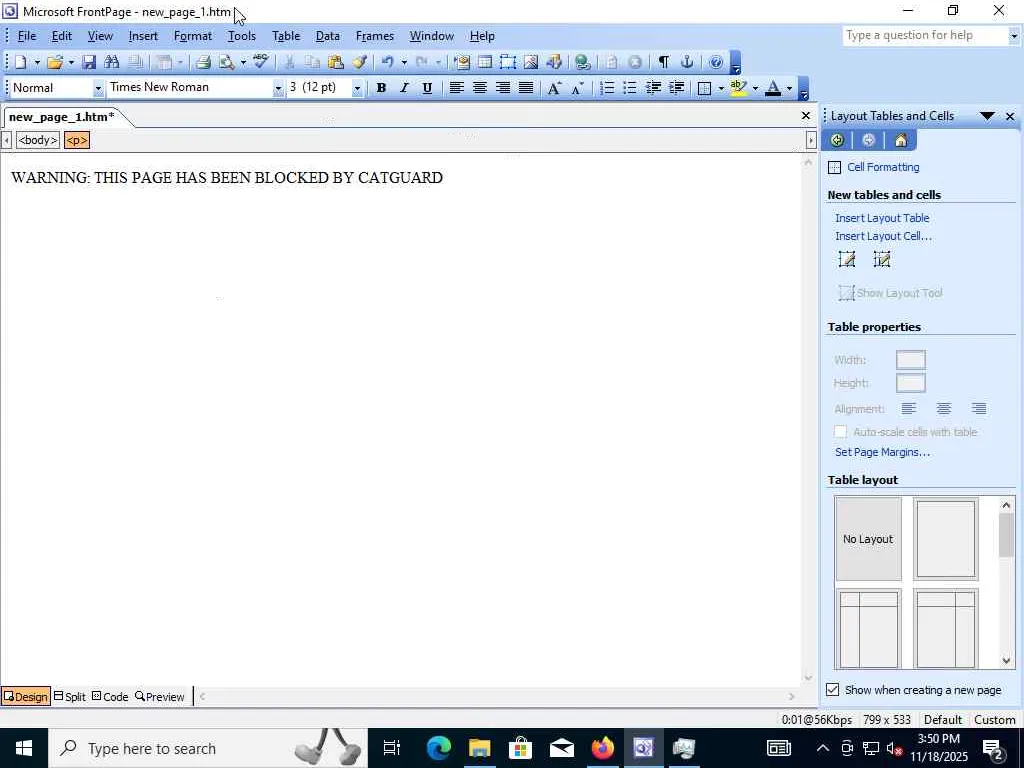The width and height of the screenshot is (1024, 768).
Task: Expand the Normal style dropdown
Action: tap(98, 88)
